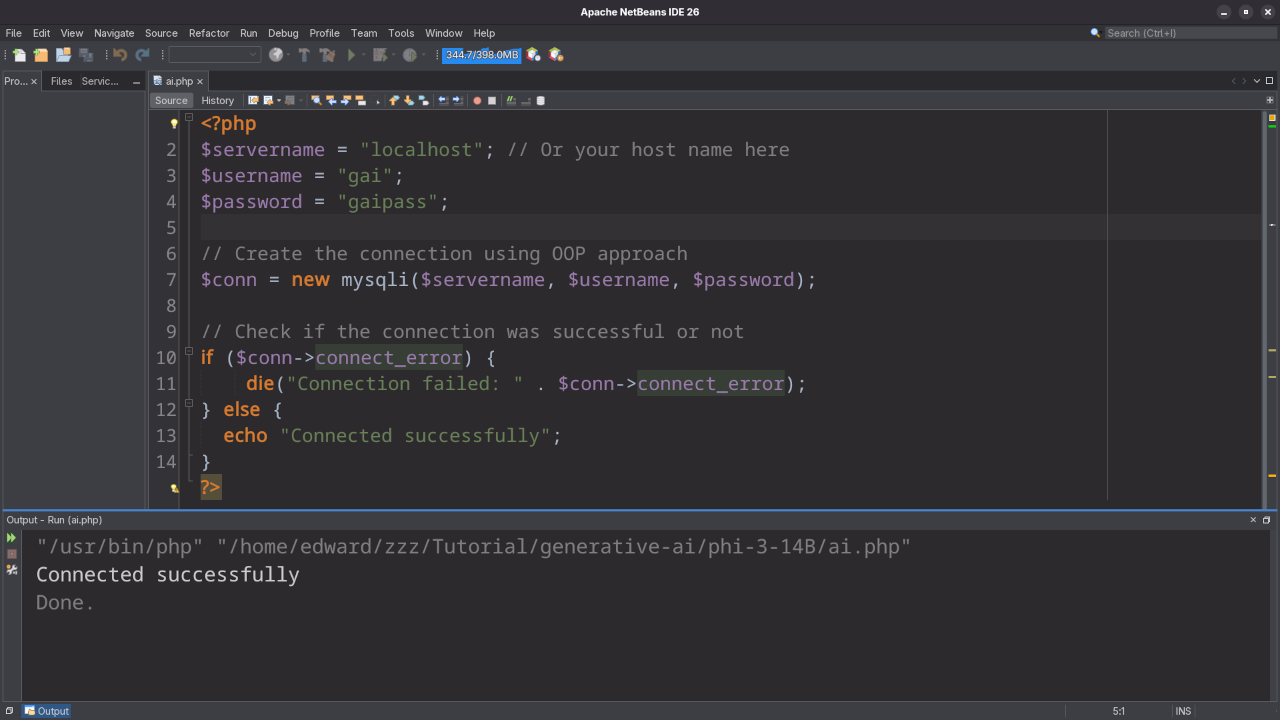Select the ai.php editor tab

178,81
